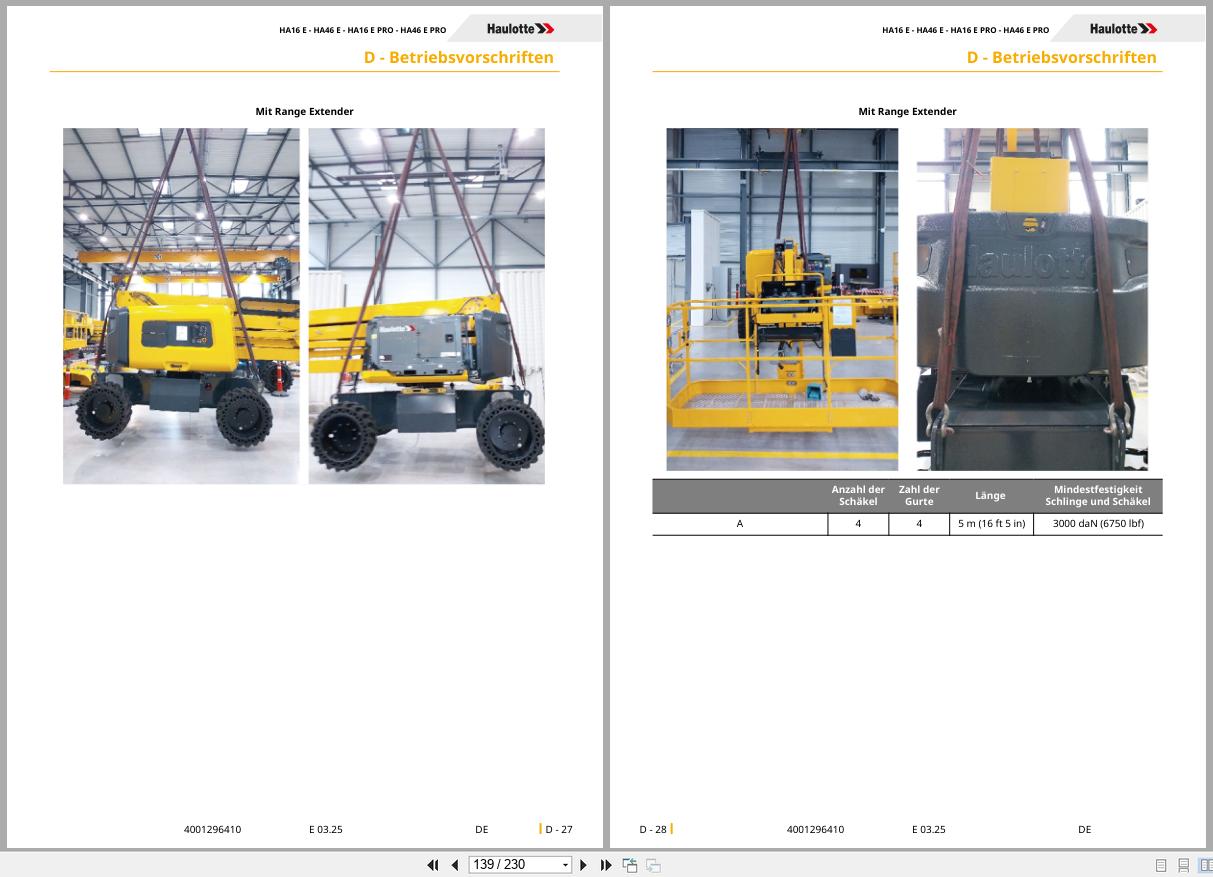Click page number 'D - 27' in footer
Image resolution: width=1213 pixels, height=877 pixels.
pyautogui.click(x=559, y=829)
